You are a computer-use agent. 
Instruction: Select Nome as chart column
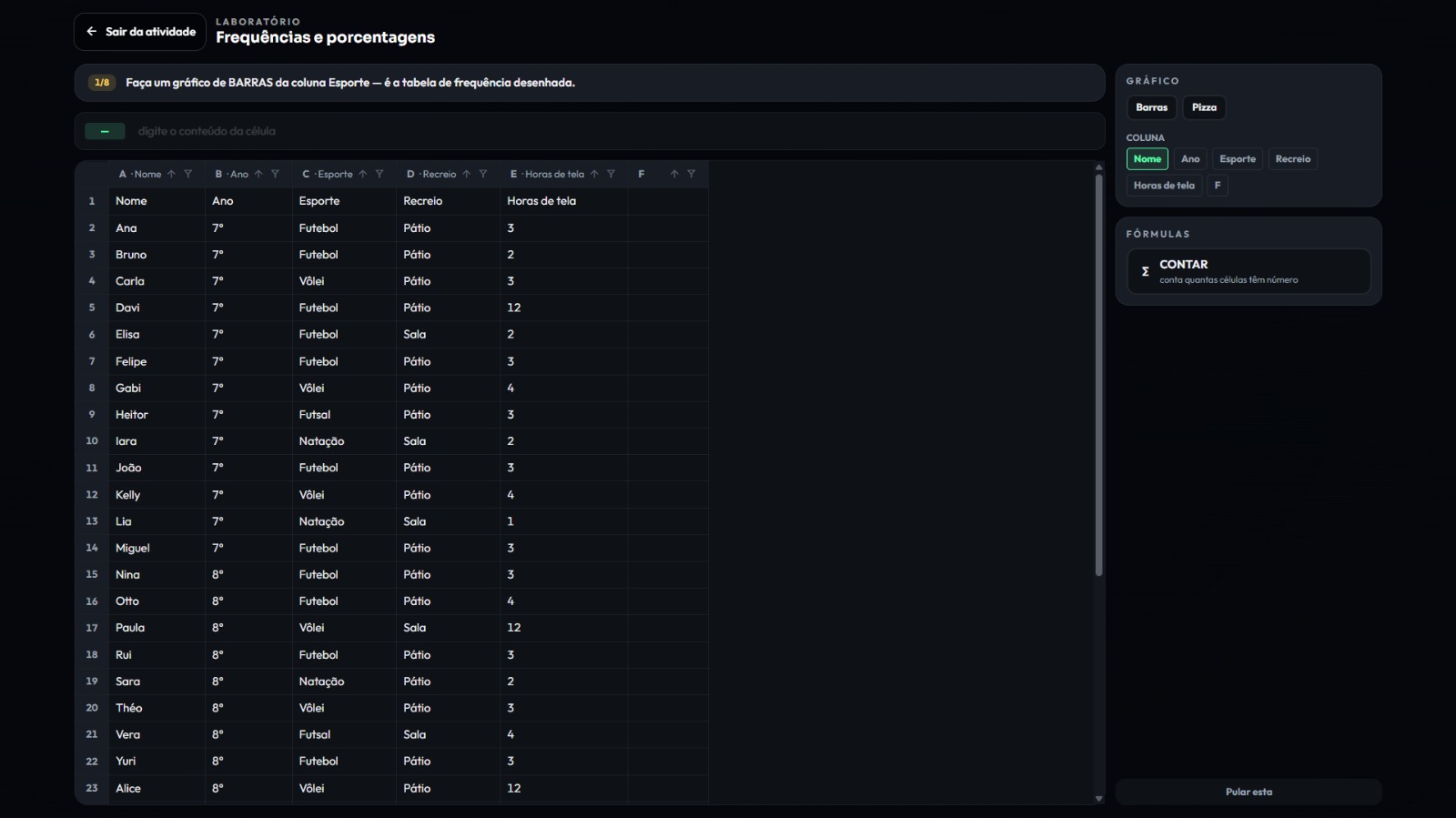(x=1148, y=159)
